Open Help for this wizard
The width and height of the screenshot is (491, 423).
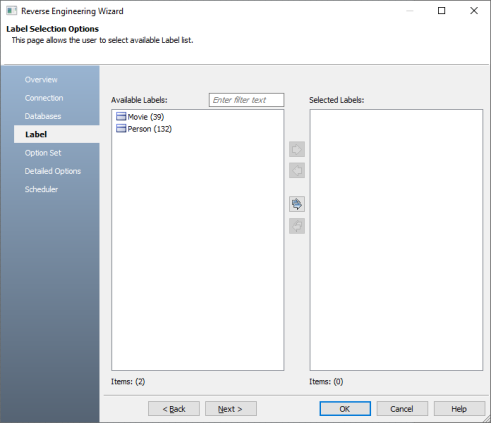[459, 409]
